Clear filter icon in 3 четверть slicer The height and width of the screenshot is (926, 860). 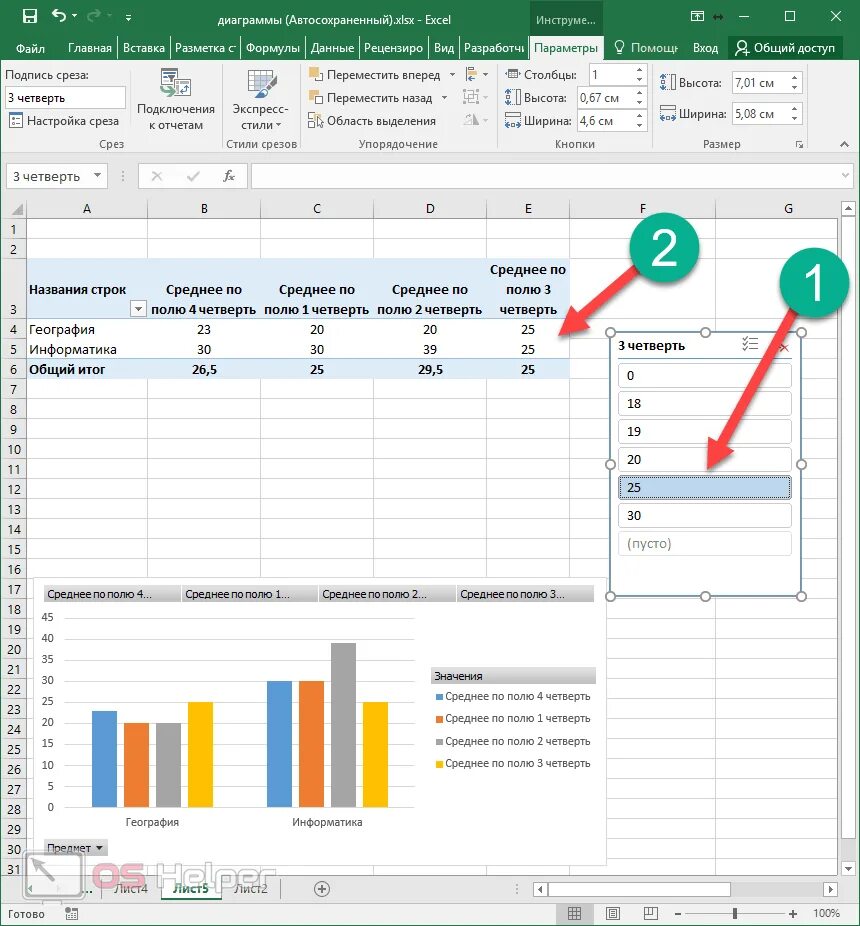point(784,347)
